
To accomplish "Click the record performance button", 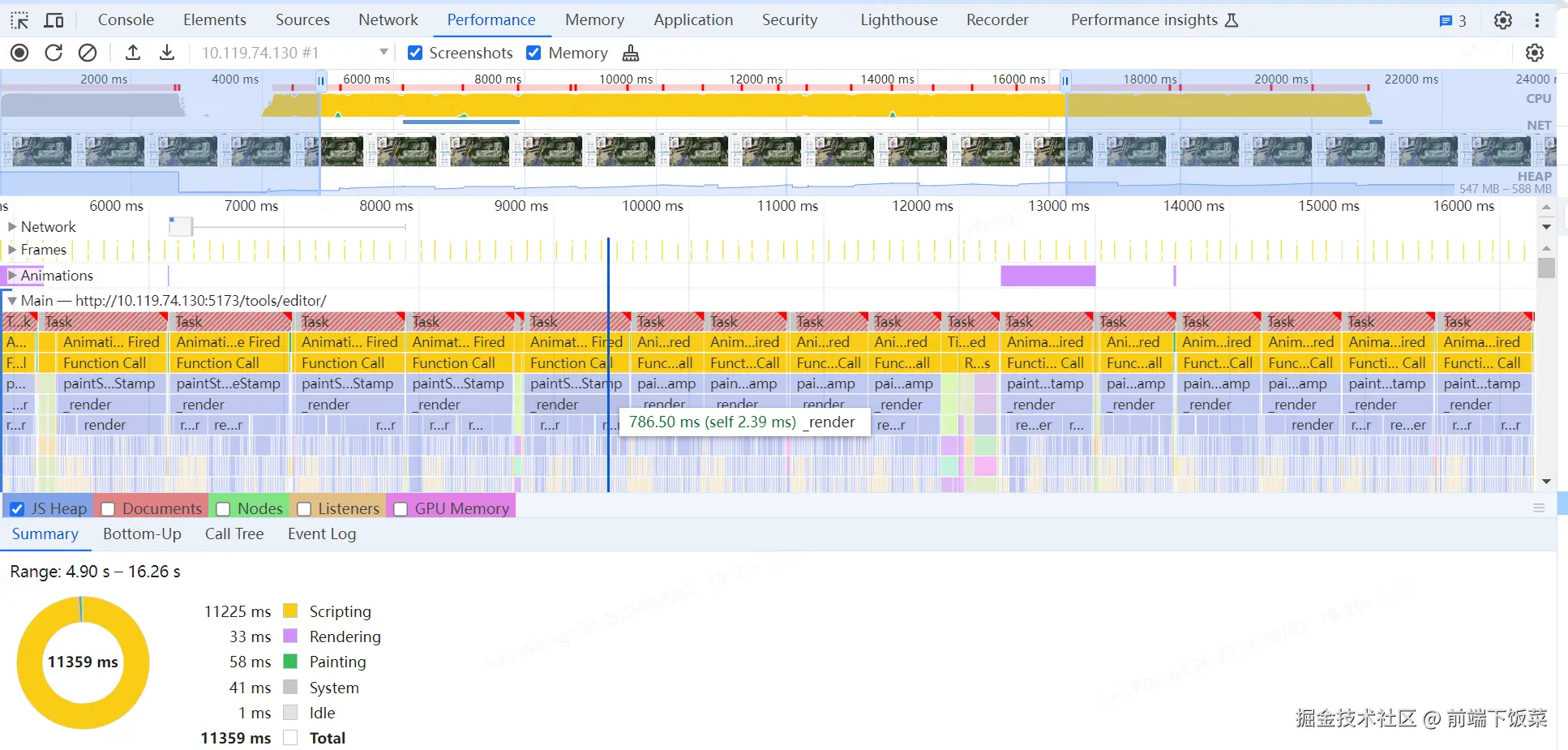I will [x=19, y=53].
